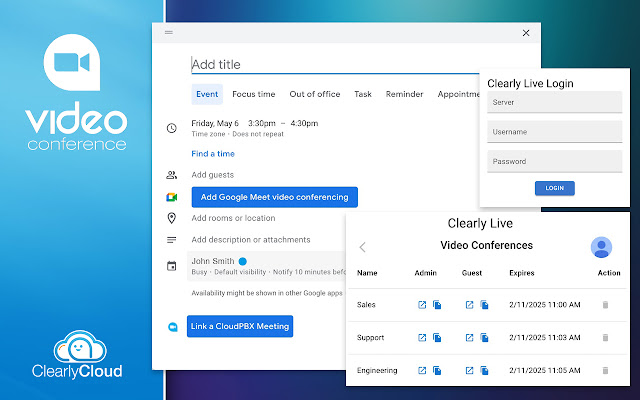Click the Server input field

click(554, 102)
